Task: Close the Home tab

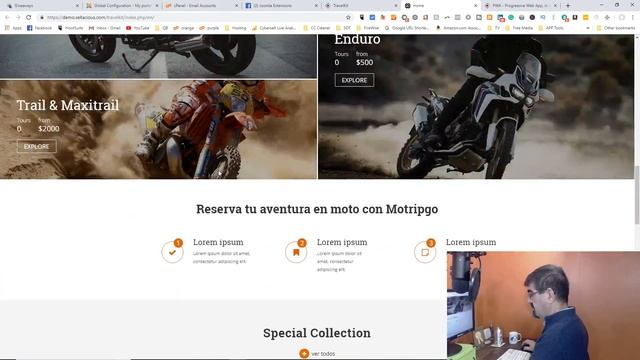Action: click(x=475, y=6)
